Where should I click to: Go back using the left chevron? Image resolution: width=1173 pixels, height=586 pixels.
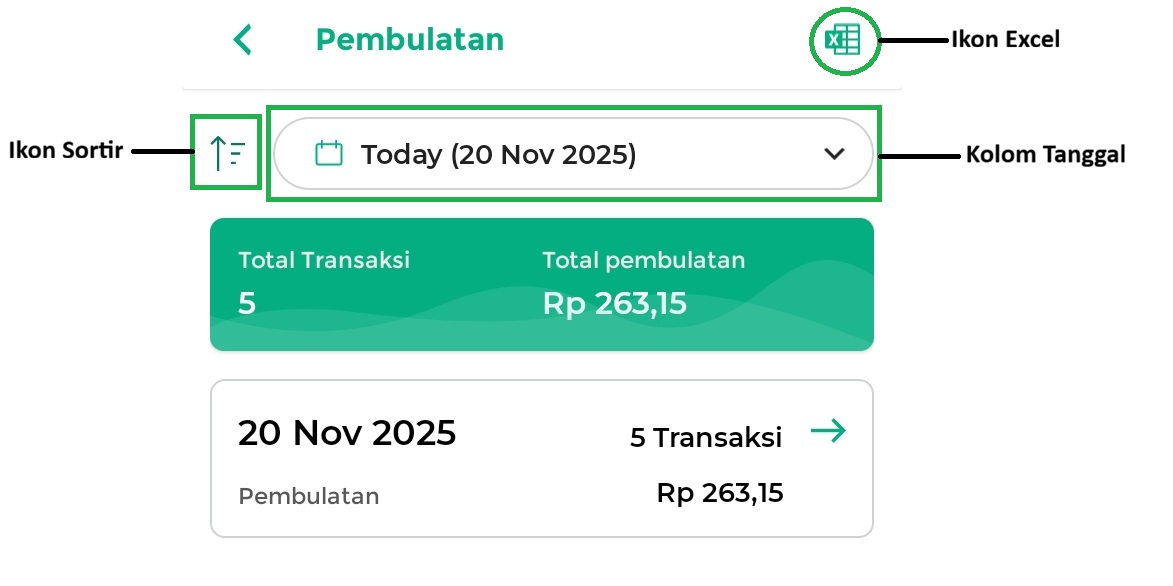[x=242, y=40]
